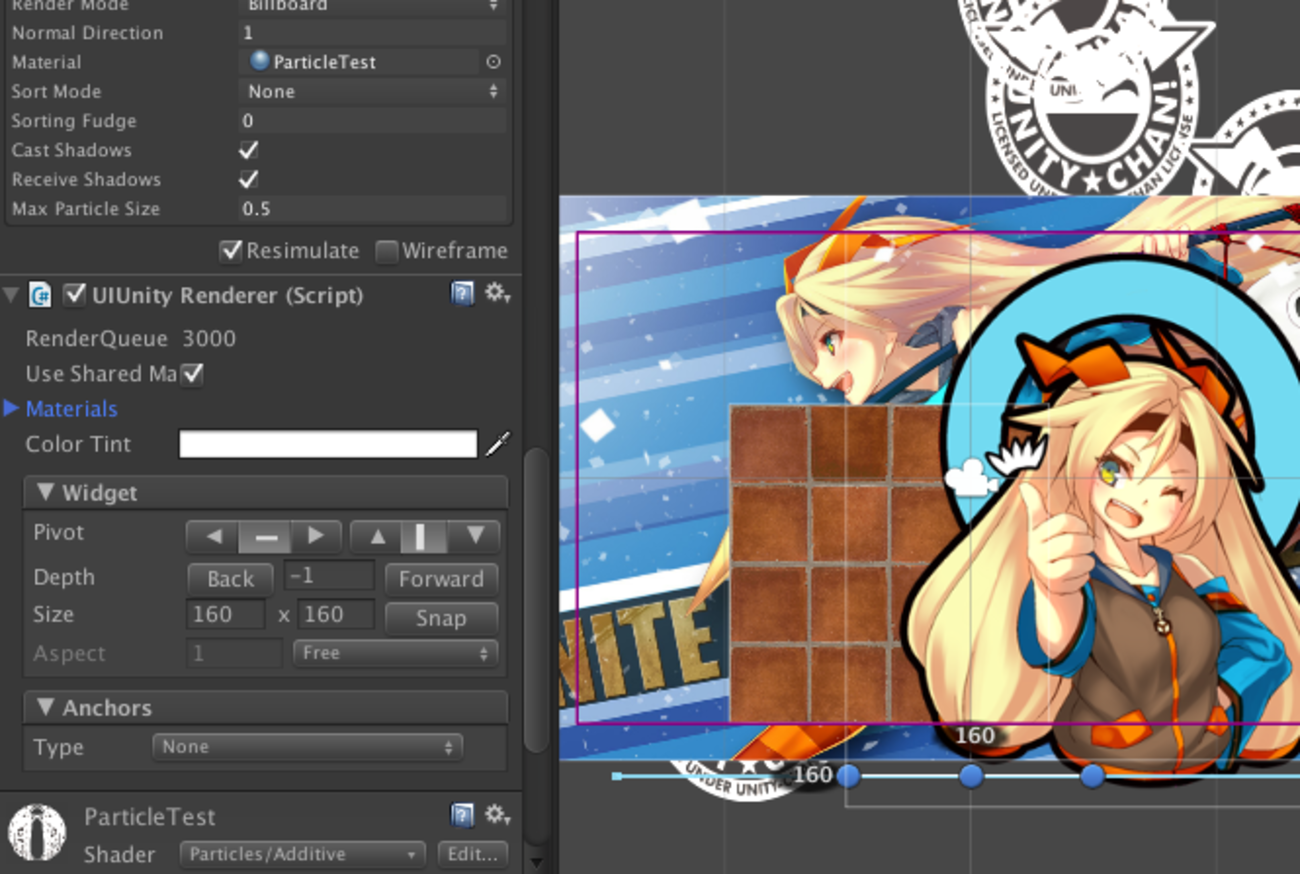The image size is (1300, 874).
Task: Set Pivot to horizontal center
Action: coord(265,537)
